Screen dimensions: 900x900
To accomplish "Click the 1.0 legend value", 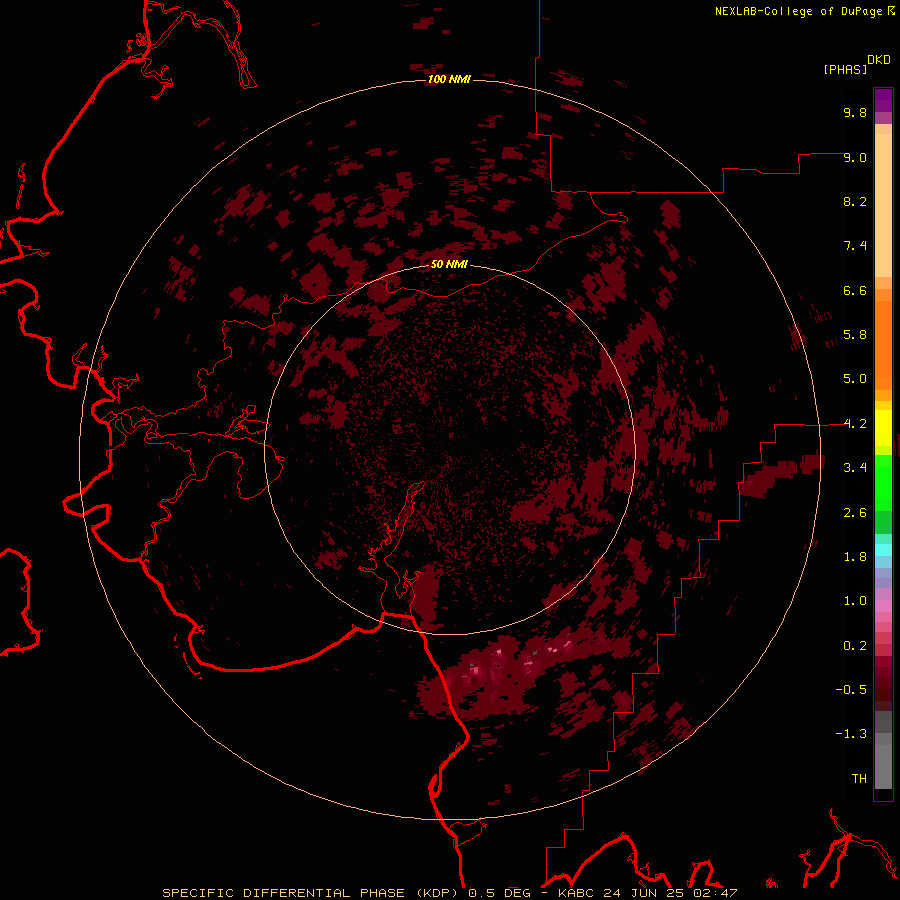I will coord(855,601).
